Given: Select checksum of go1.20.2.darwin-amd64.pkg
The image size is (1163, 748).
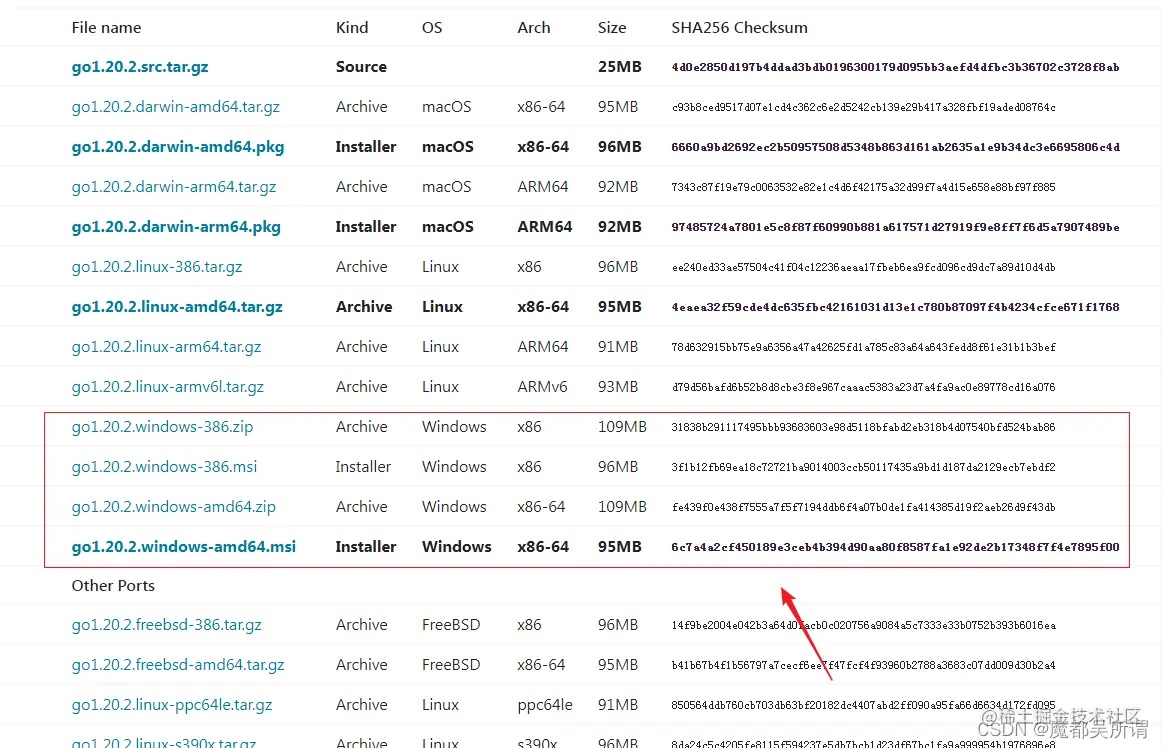Looking at the screenshot, I should 895,148.
